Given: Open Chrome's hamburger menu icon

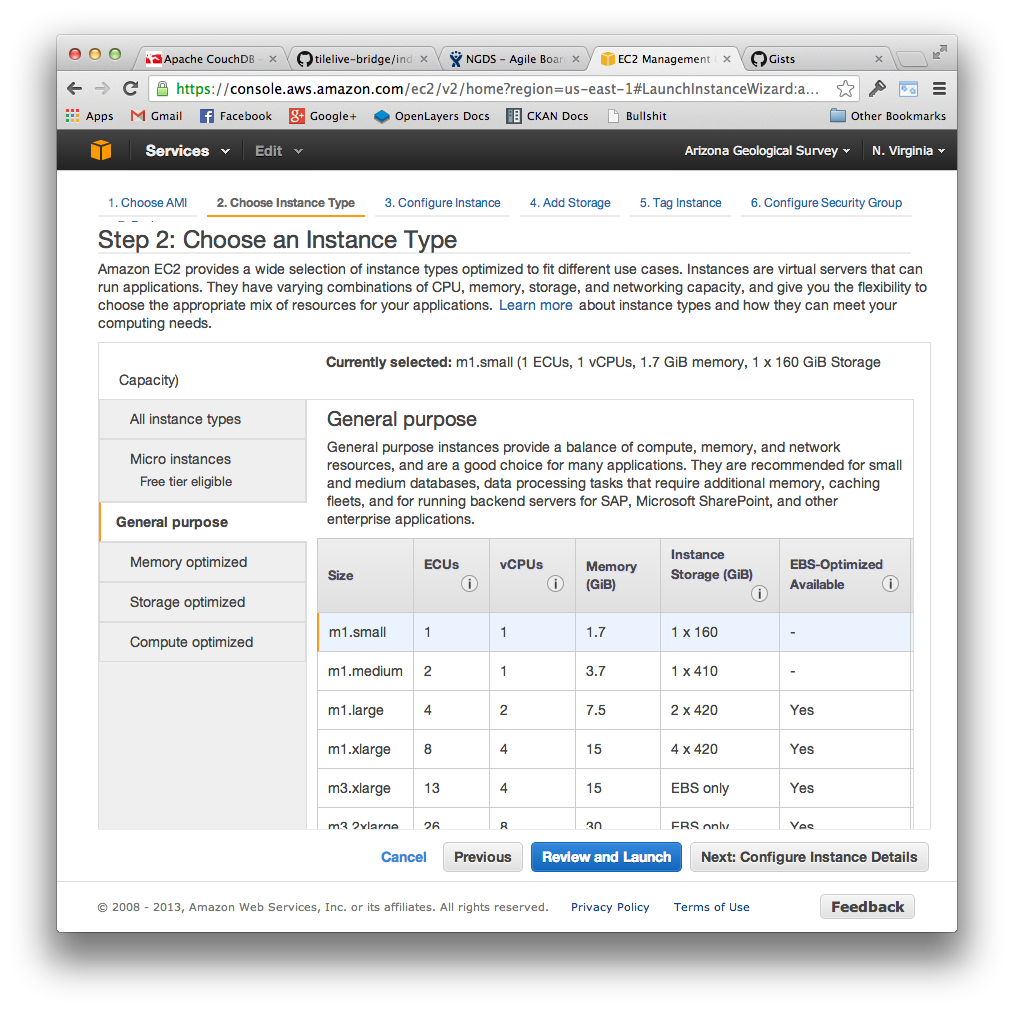Looking at the screenshot, I should coord(939,88).
